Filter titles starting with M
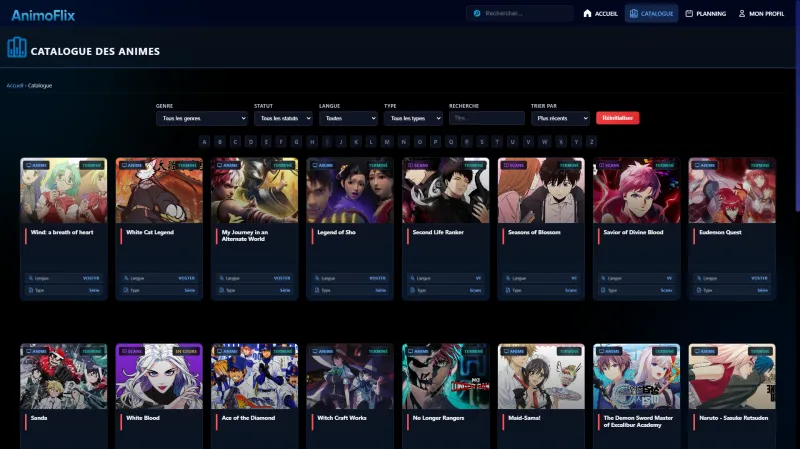 tap(387, 142)
